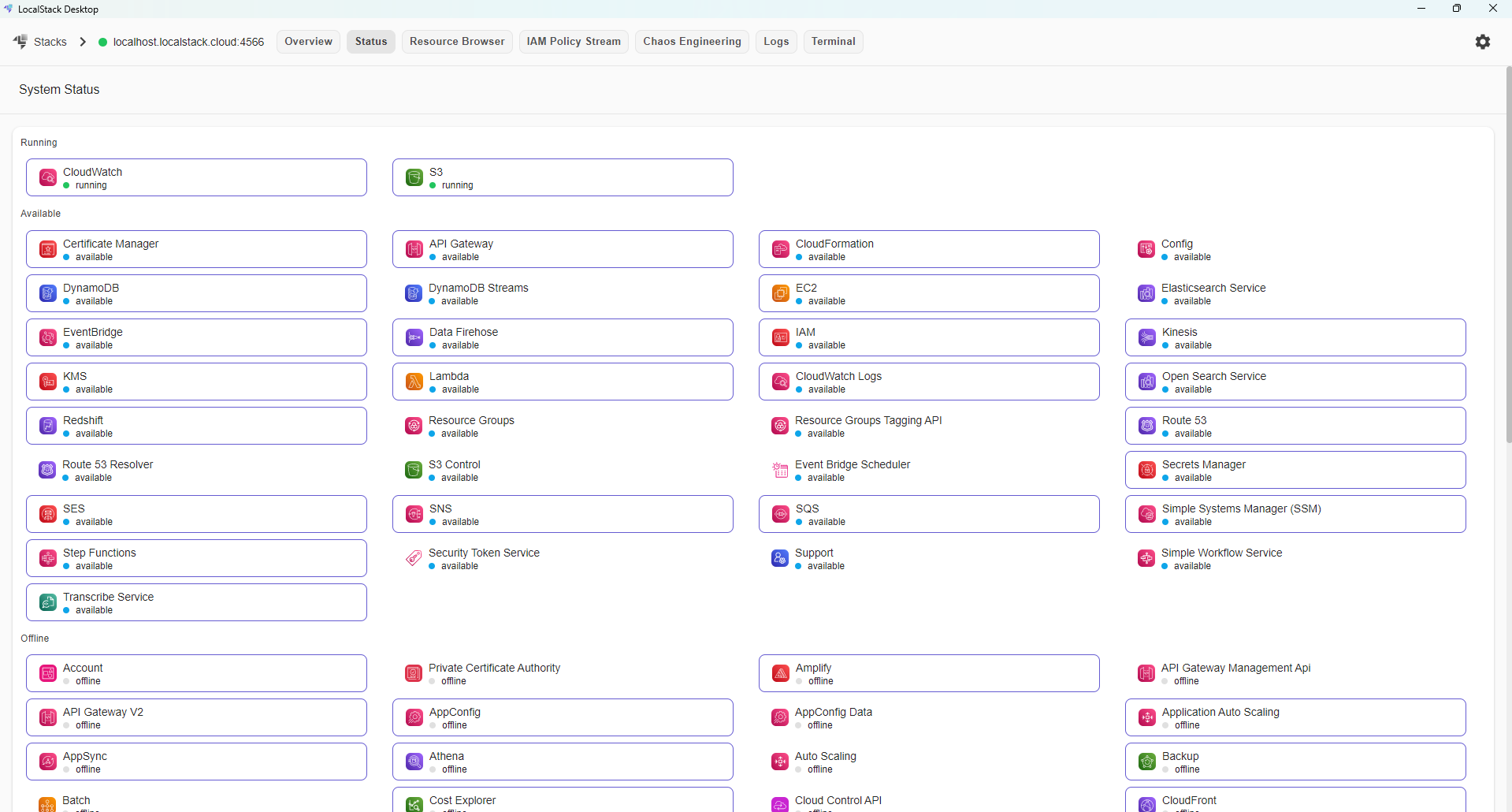Screen dimensions: 1512x812
Task: Click the Data Firehose icon
Action: [x=414, y=337]
